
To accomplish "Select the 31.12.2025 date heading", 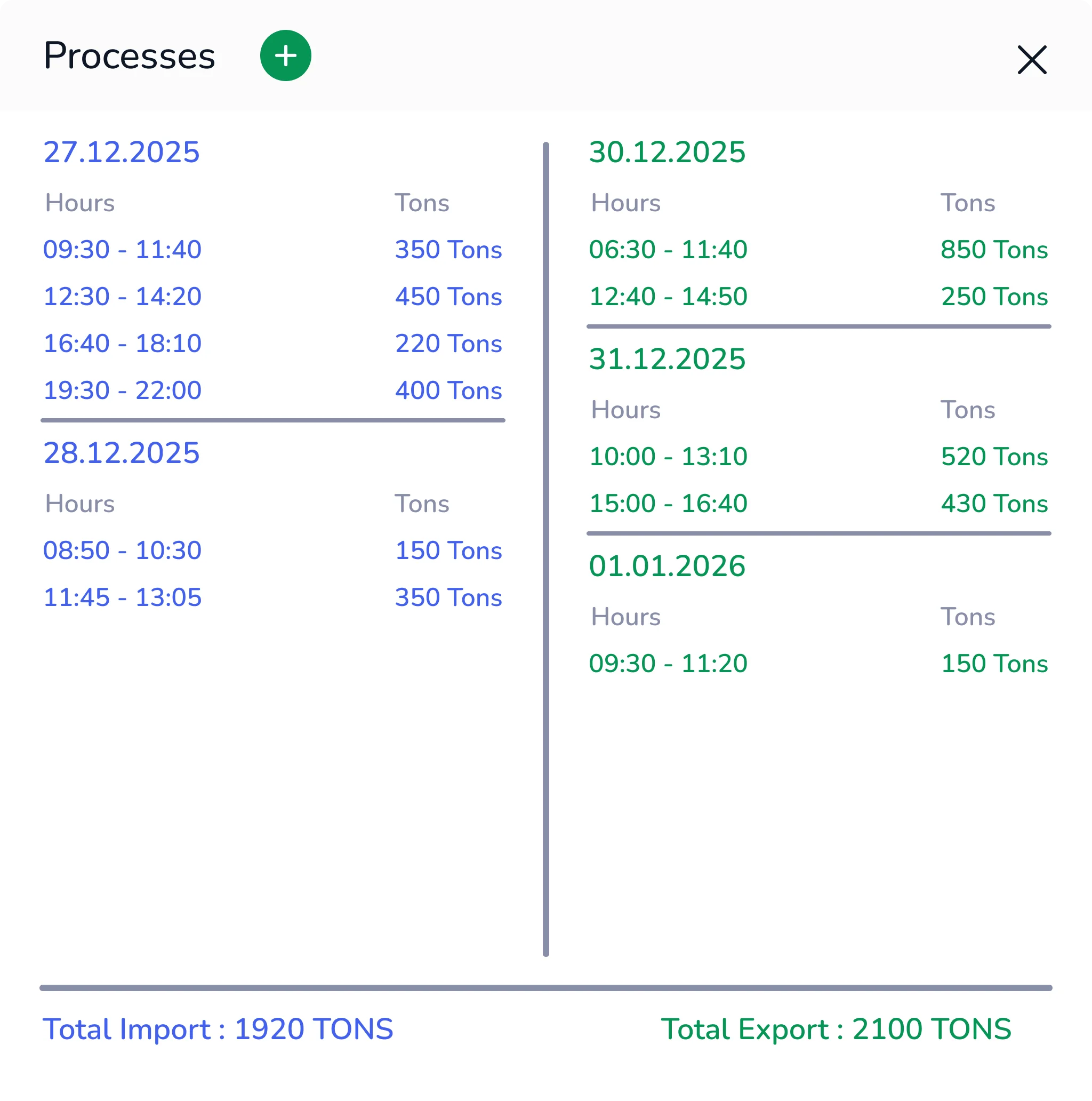I will tap(667, 359).
